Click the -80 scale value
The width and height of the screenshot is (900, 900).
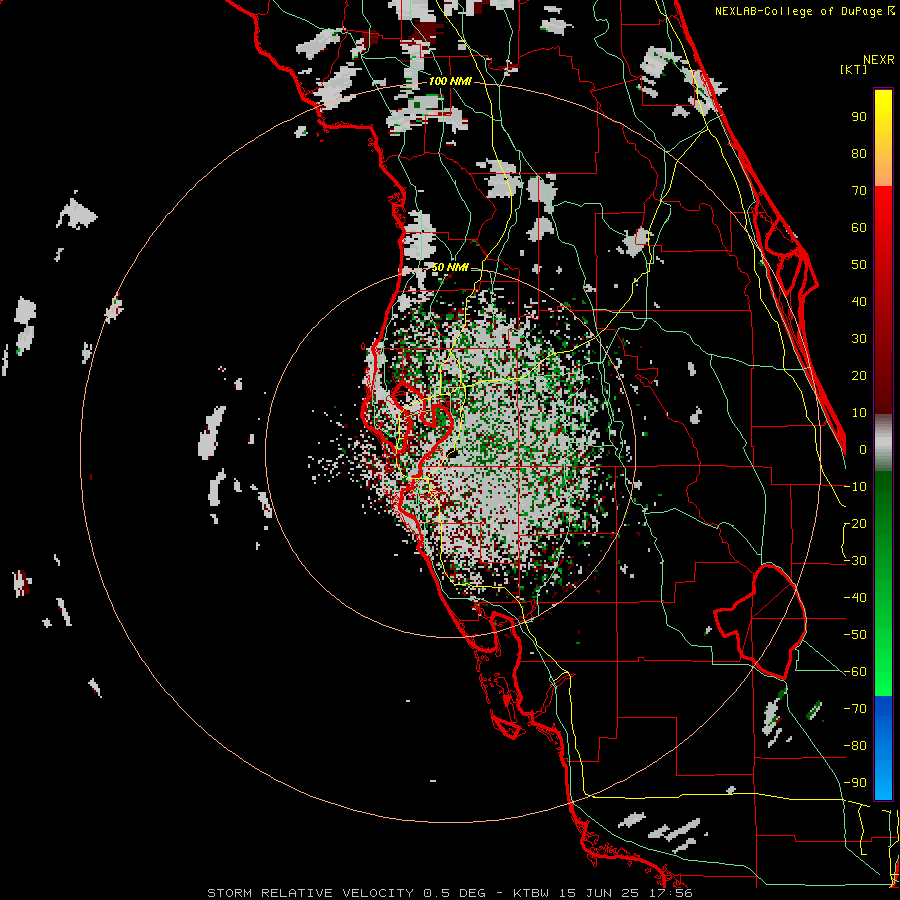[855, 746]
